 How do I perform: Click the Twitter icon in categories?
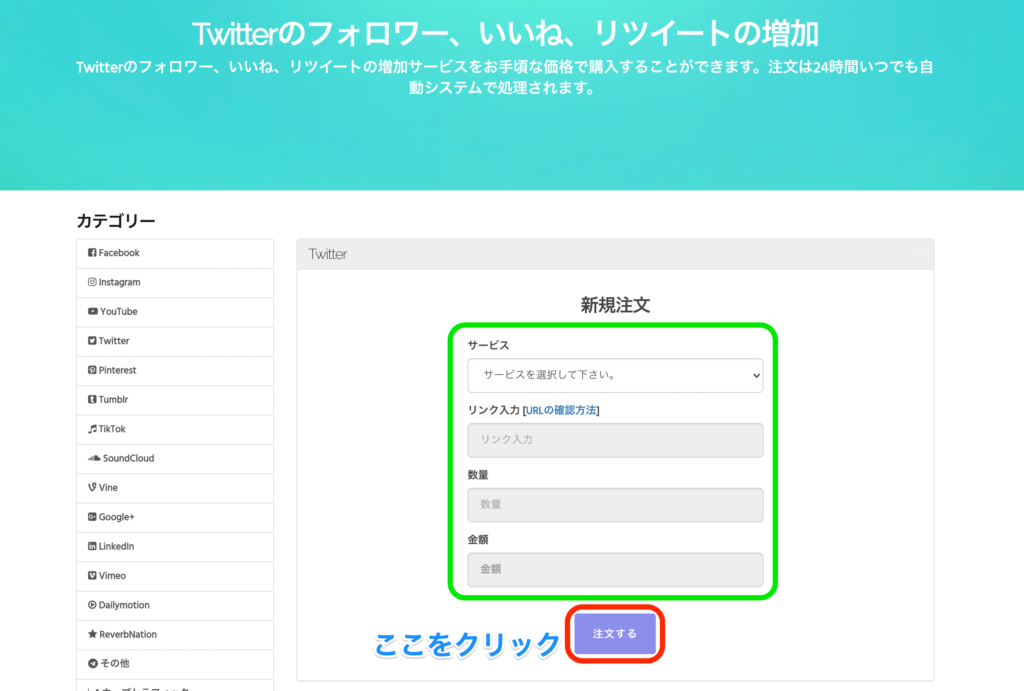click(x=92, y=341)
